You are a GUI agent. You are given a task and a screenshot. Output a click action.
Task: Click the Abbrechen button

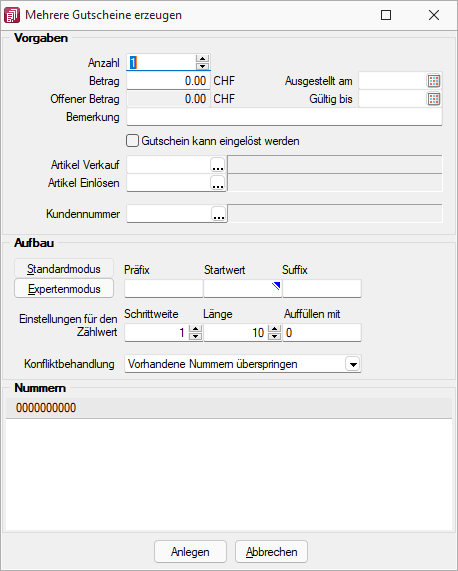[271, 552]
